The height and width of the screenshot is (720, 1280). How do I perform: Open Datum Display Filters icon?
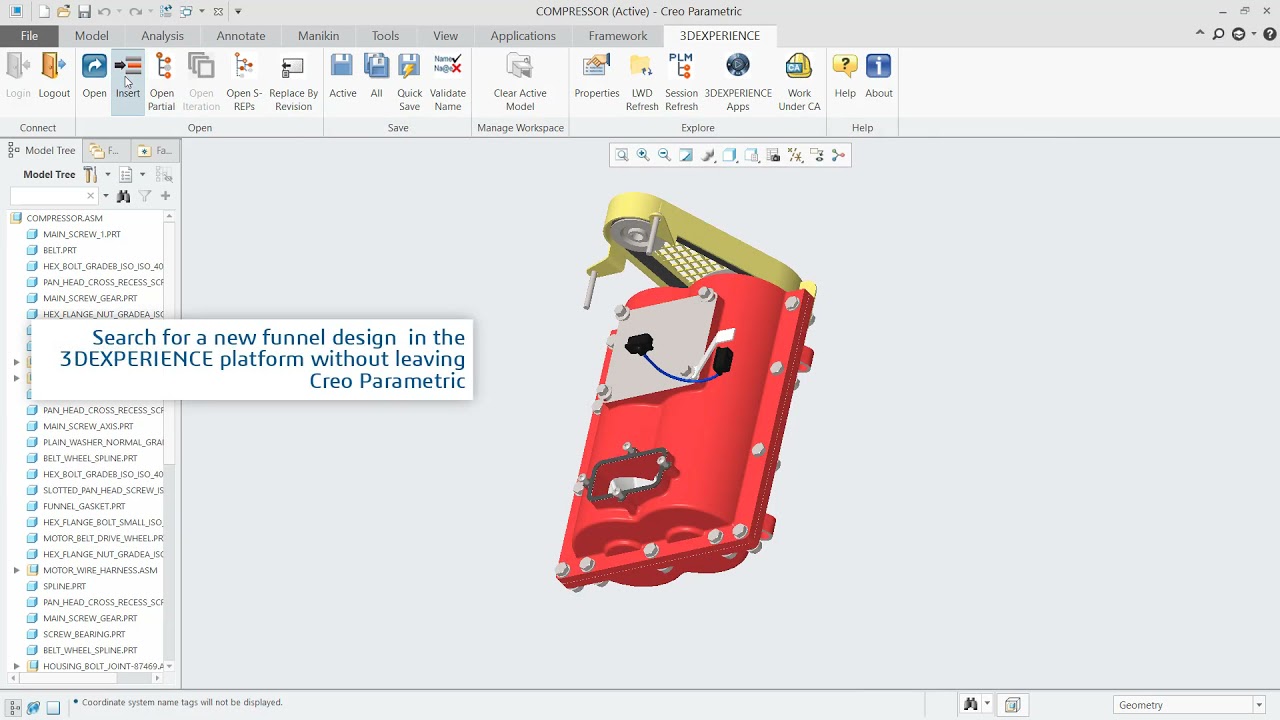(795, 155)
